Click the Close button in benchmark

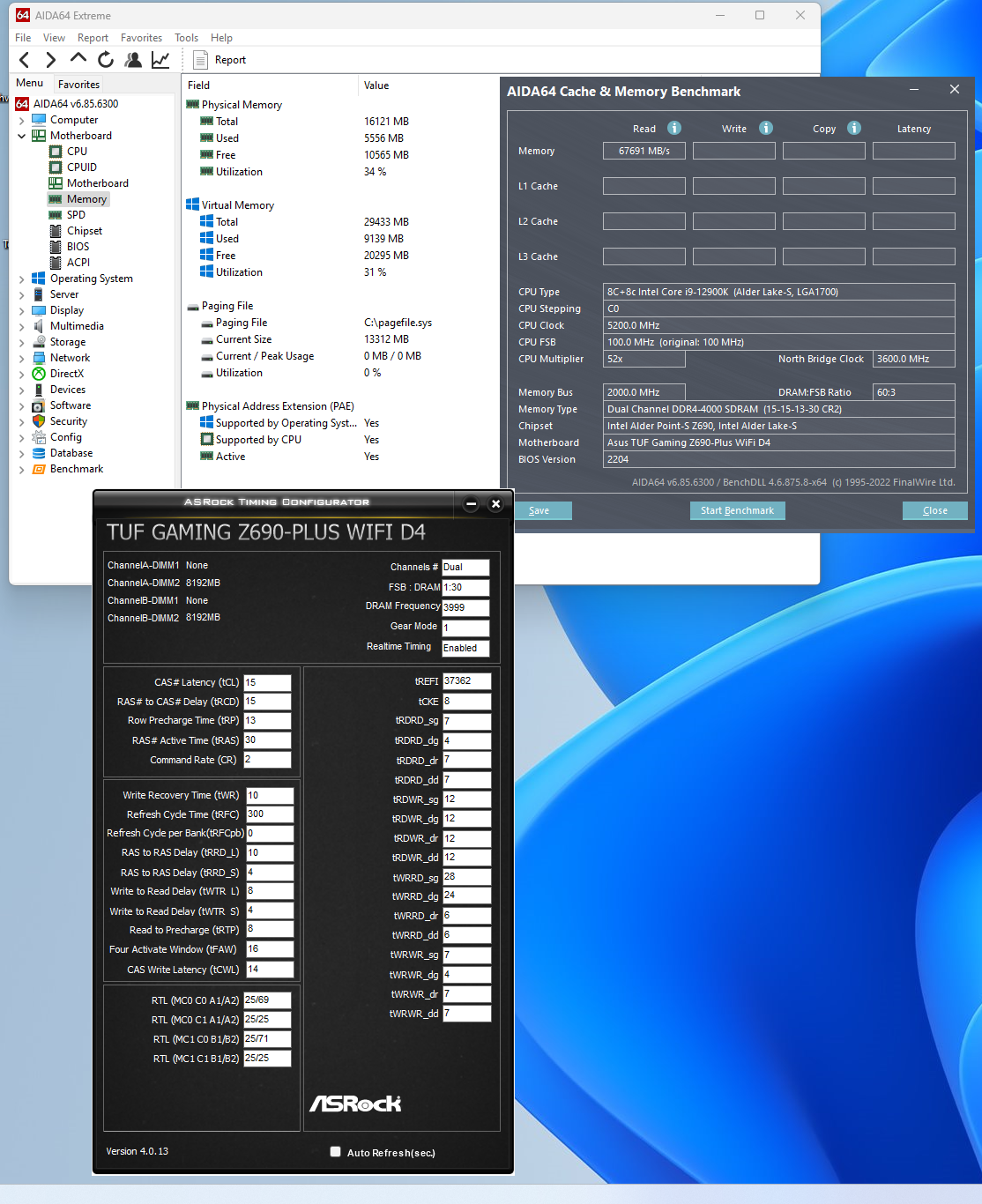[935, 510]
